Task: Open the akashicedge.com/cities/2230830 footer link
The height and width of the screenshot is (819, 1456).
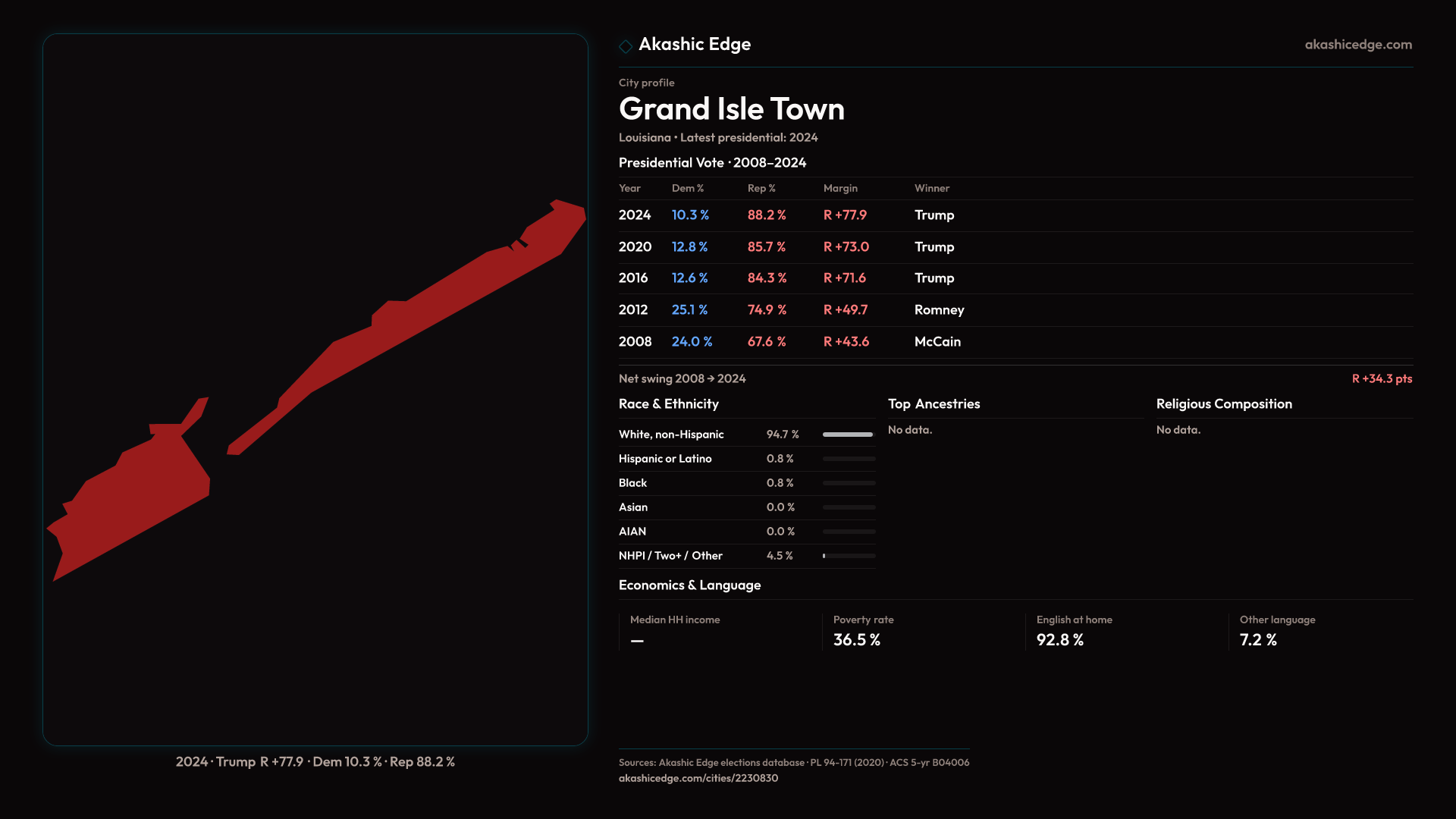Action: tap(698, 778)
